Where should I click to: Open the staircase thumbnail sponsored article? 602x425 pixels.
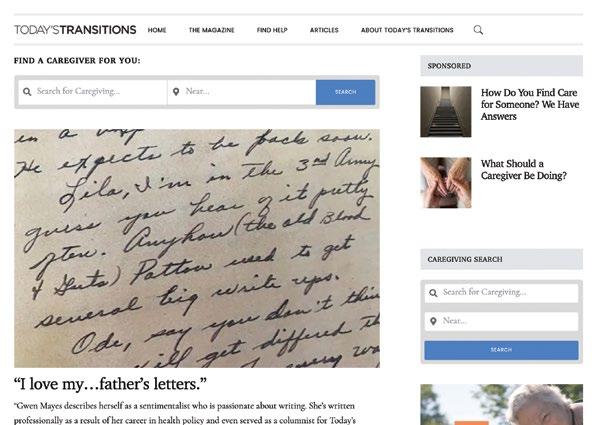coord(446,112)
